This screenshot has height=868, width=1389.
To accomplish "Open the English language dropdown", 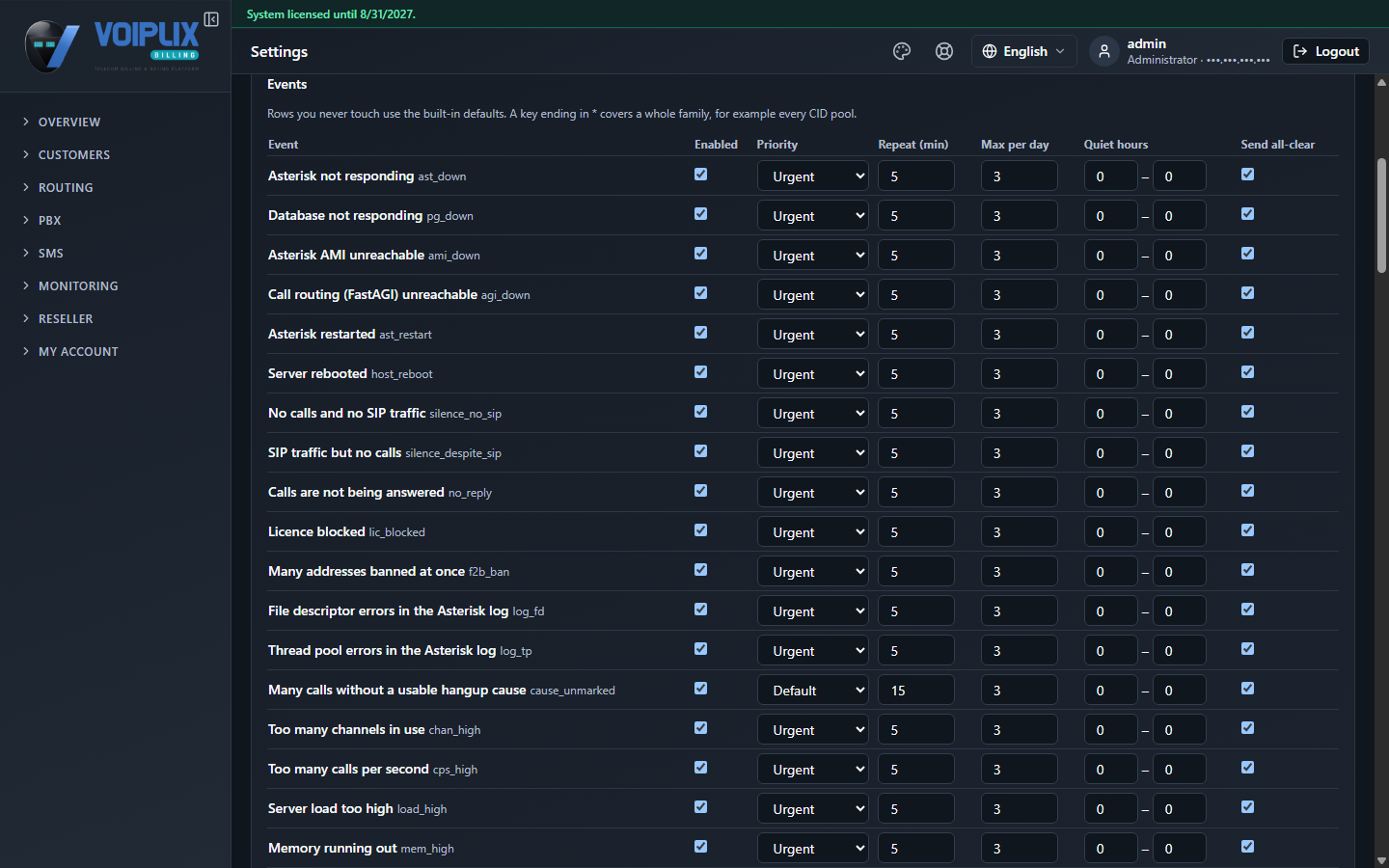I will [1023, 51].
